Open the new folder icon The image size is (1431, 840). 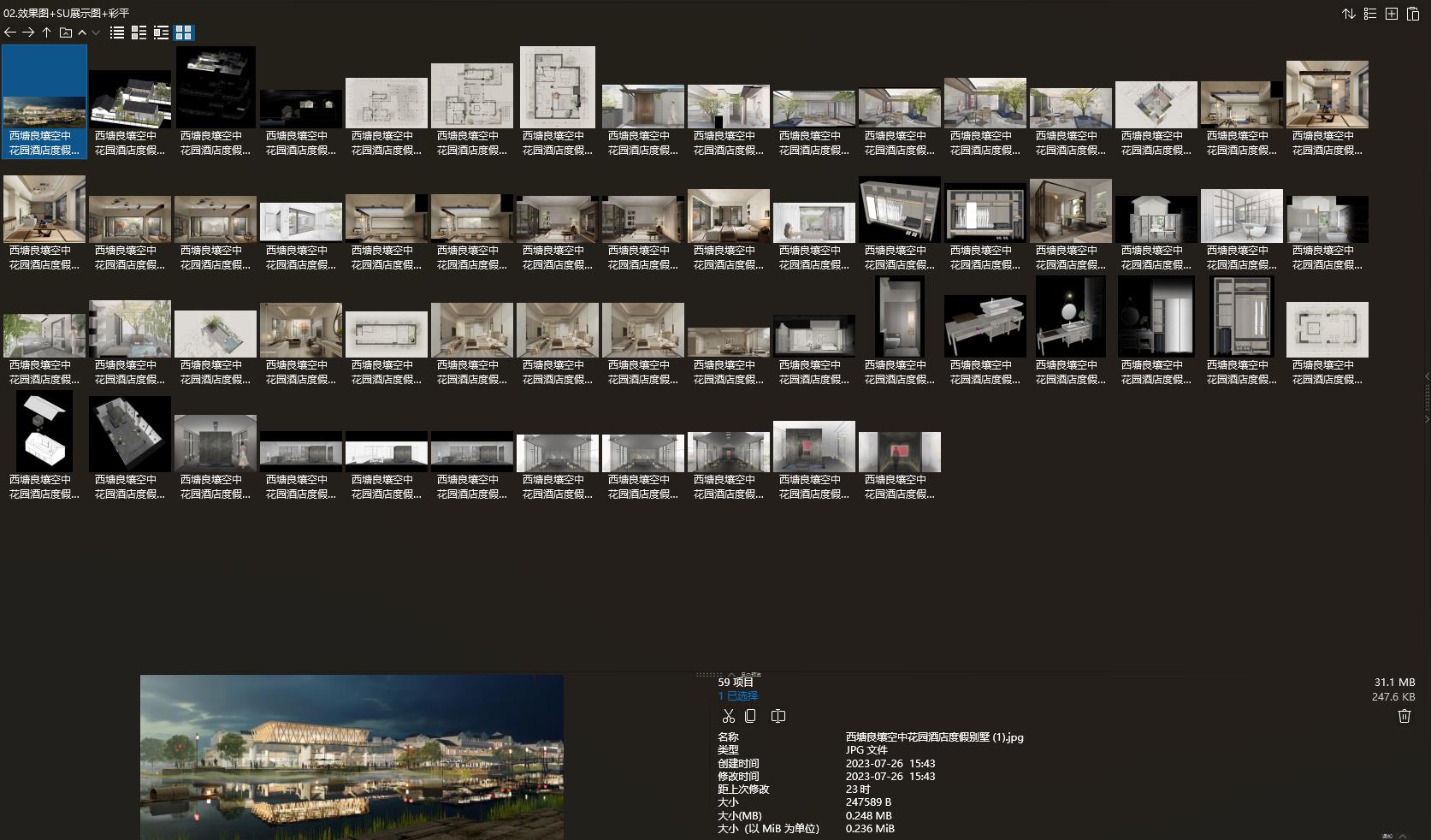(66, 33)
